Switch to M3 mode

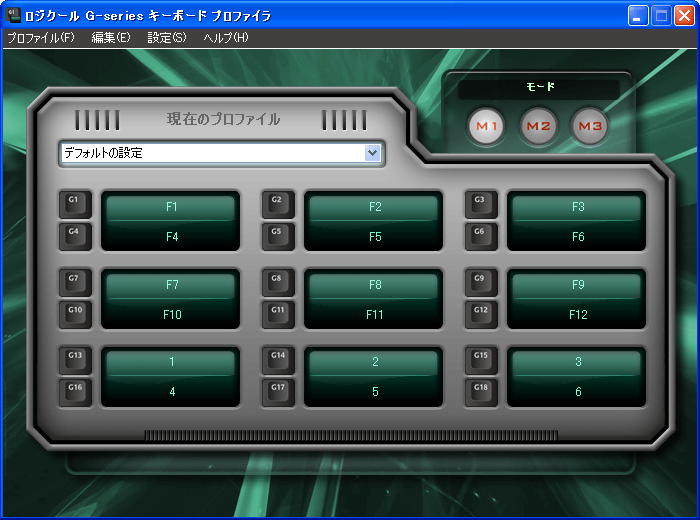(590, 126)
